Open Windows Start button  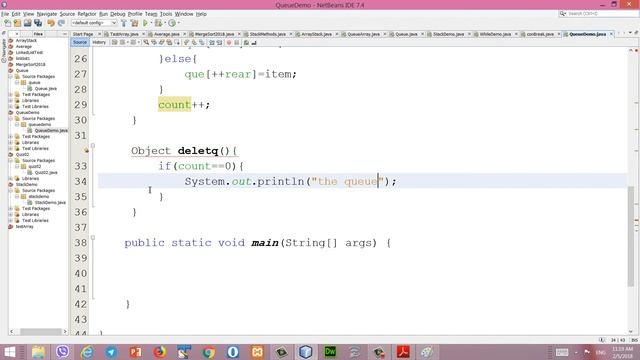(9, 352)
